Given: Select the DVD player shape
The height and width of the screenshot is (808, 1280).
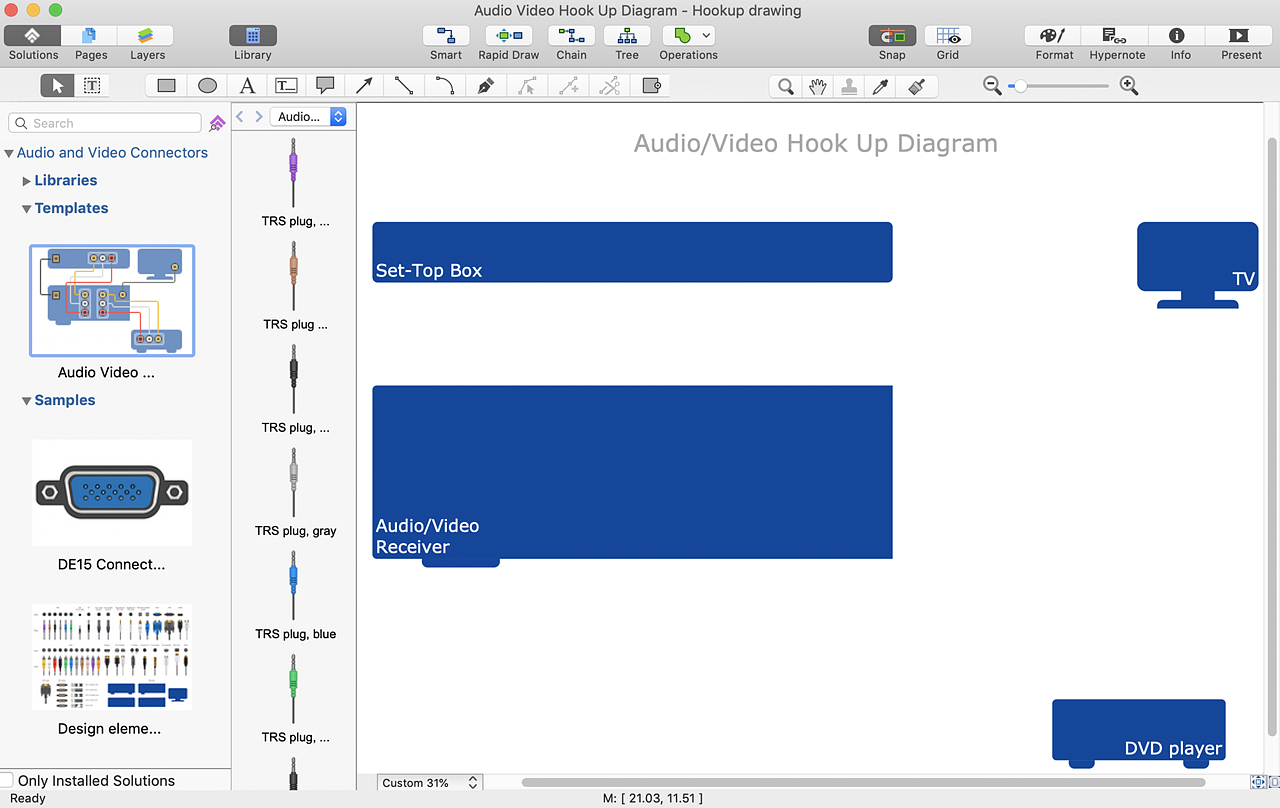Looking at the screenshot, I should point(1138,733).
